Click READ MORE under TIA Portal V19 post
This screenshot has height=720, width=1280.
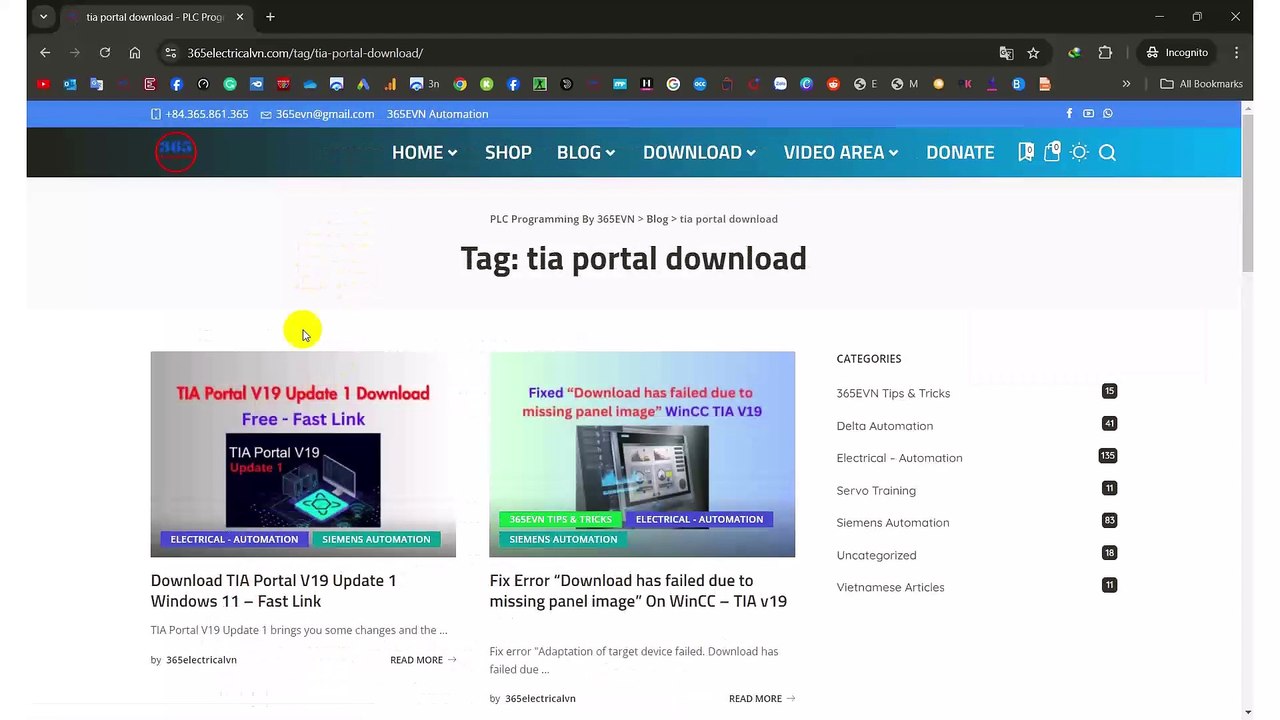(423, 660)
